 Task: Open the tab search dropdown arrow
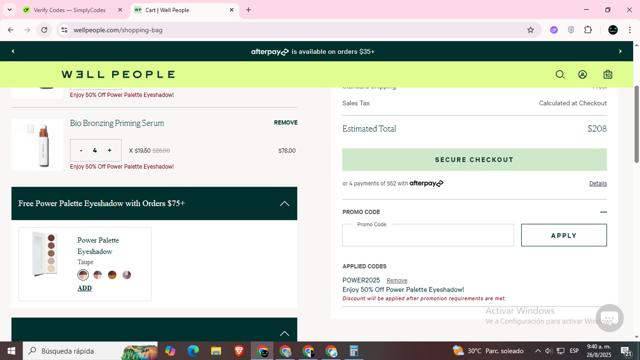9,10
